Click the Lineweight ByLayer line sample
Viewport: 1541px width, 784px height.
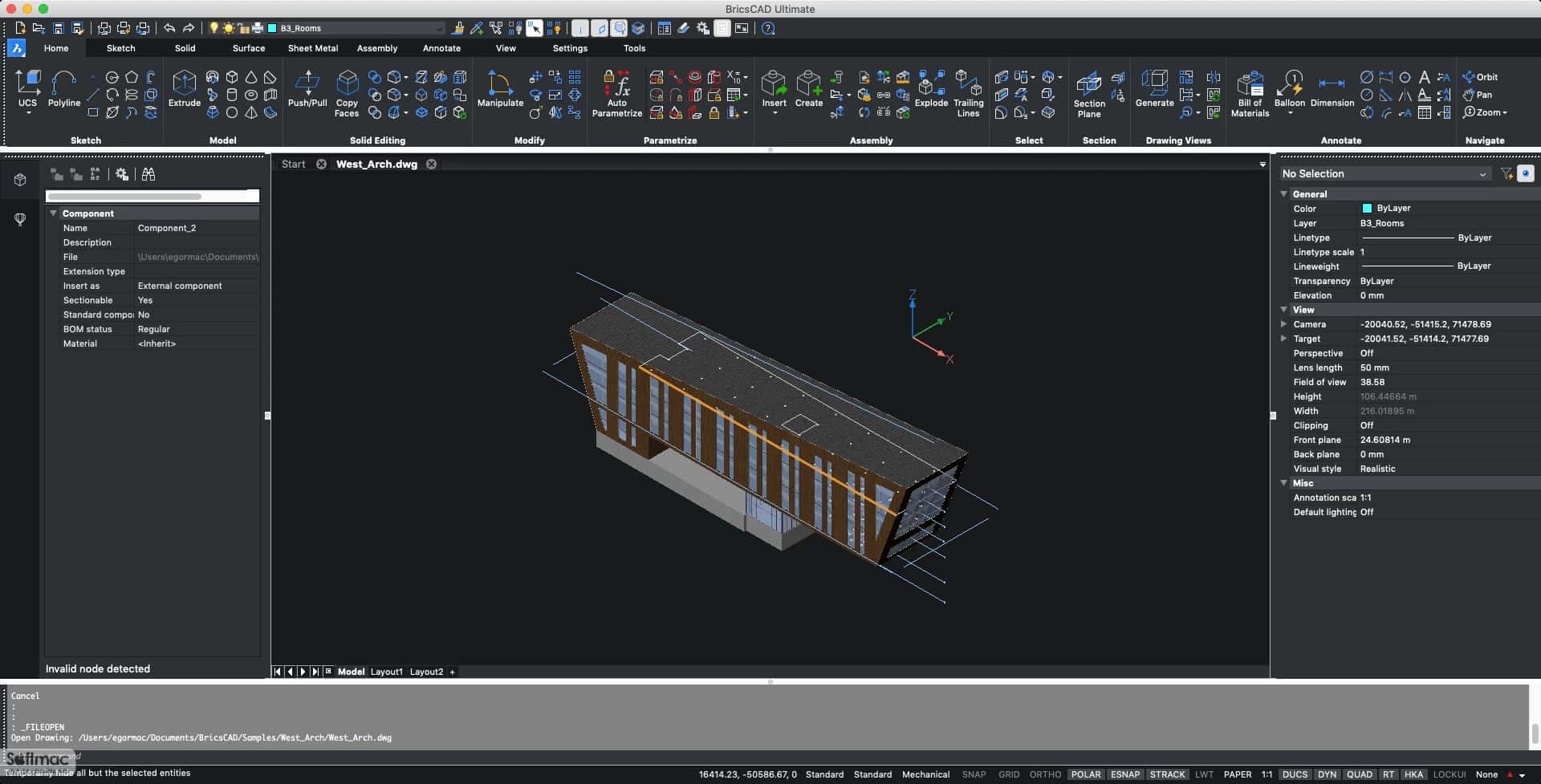coord(1407,266)
